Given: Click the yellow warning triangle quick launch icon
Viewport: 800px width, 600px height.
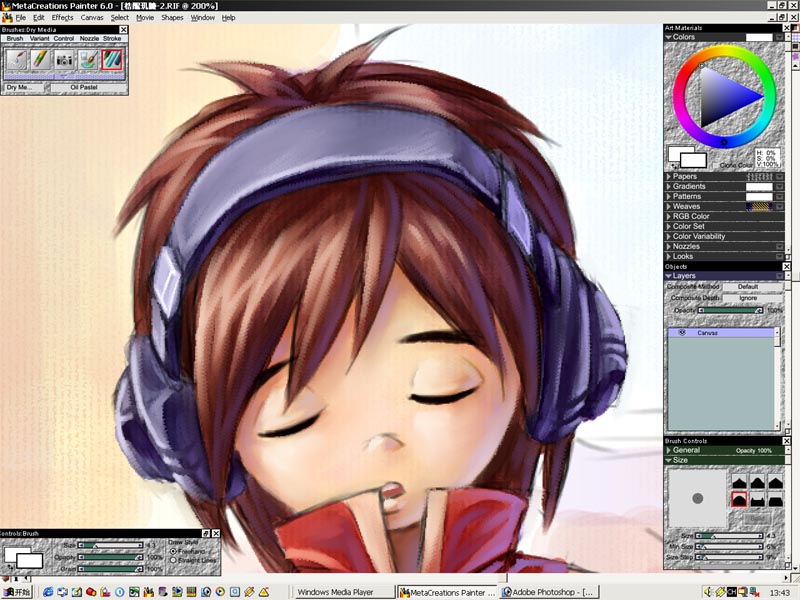Looking at the screenshot, I should (264, 592).
